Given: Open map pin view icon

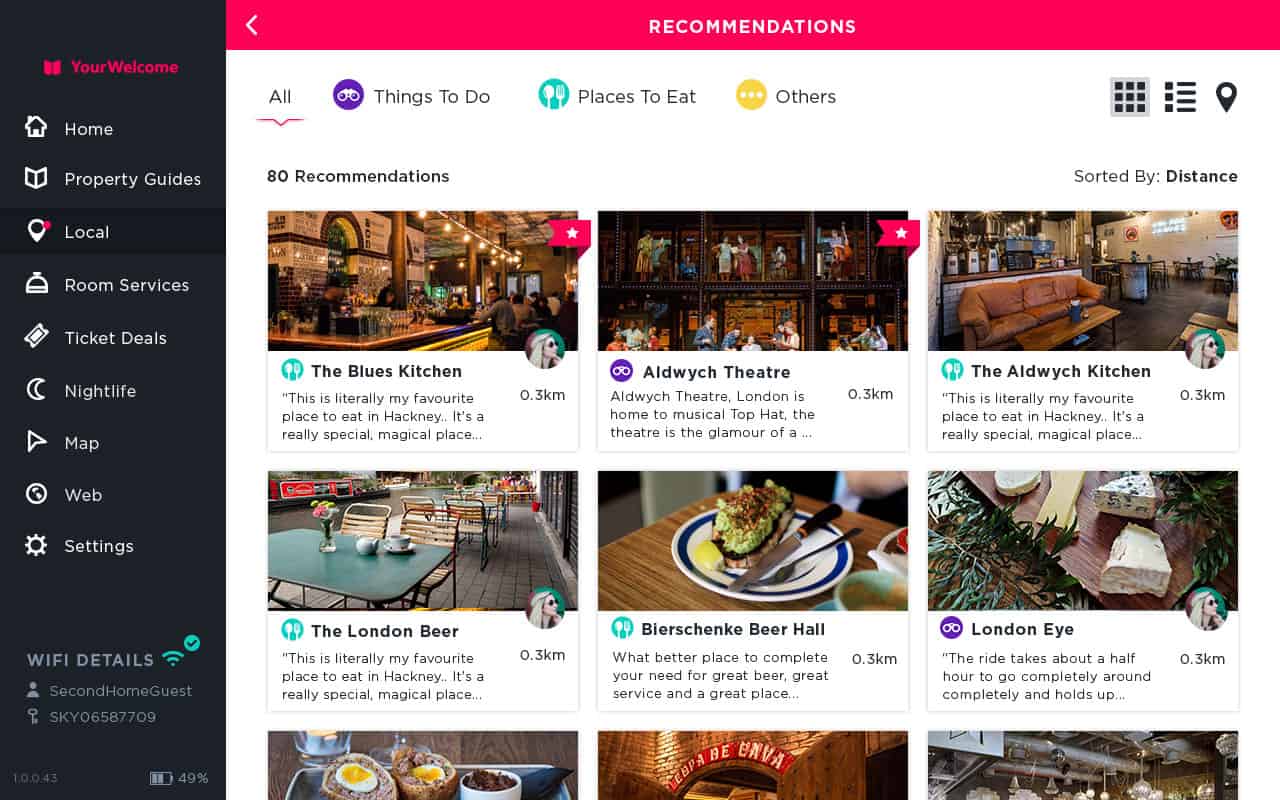Looking at the screenshot, I should pyautogui.click(x=1226, y=97).
